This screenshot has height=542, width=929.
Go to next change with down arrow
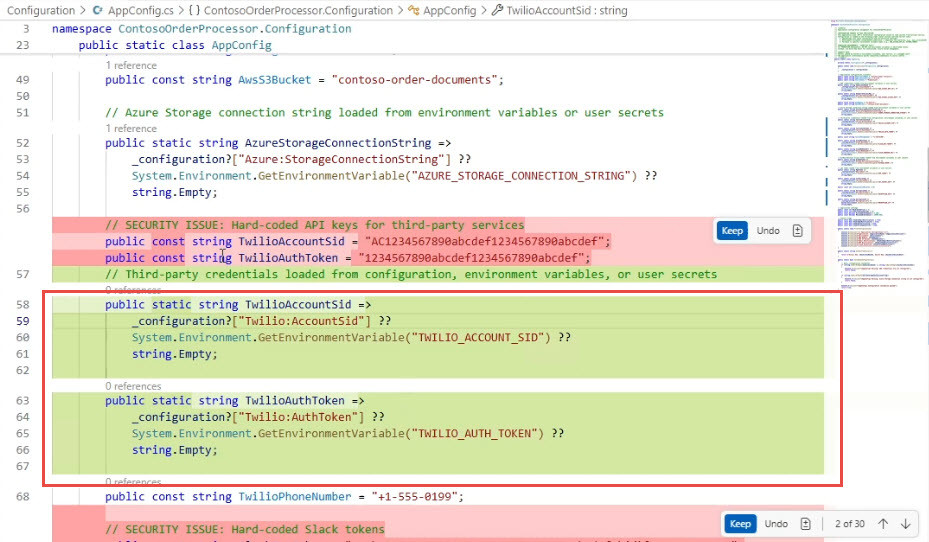[906, 524]
